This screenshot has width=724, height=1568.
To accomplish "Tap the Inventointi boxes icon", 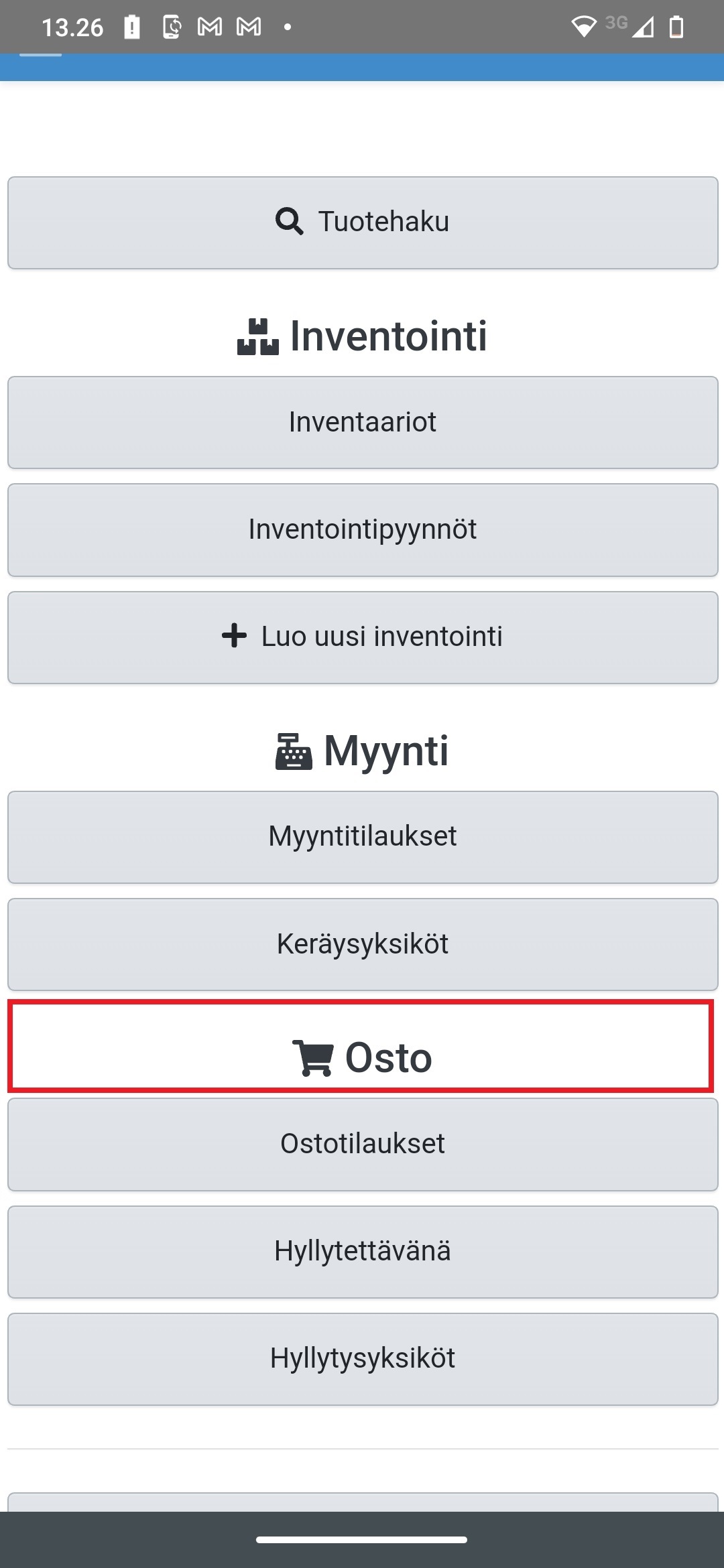I will (258, 336).
